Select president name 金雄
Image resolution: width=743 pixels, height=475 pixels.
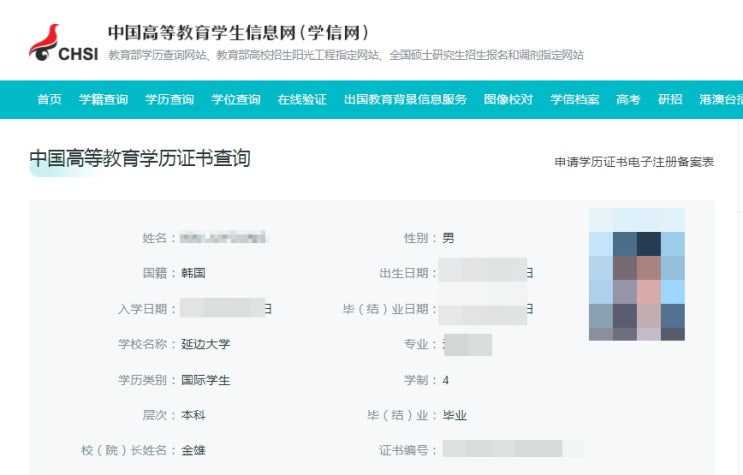(x=193, y=450)
